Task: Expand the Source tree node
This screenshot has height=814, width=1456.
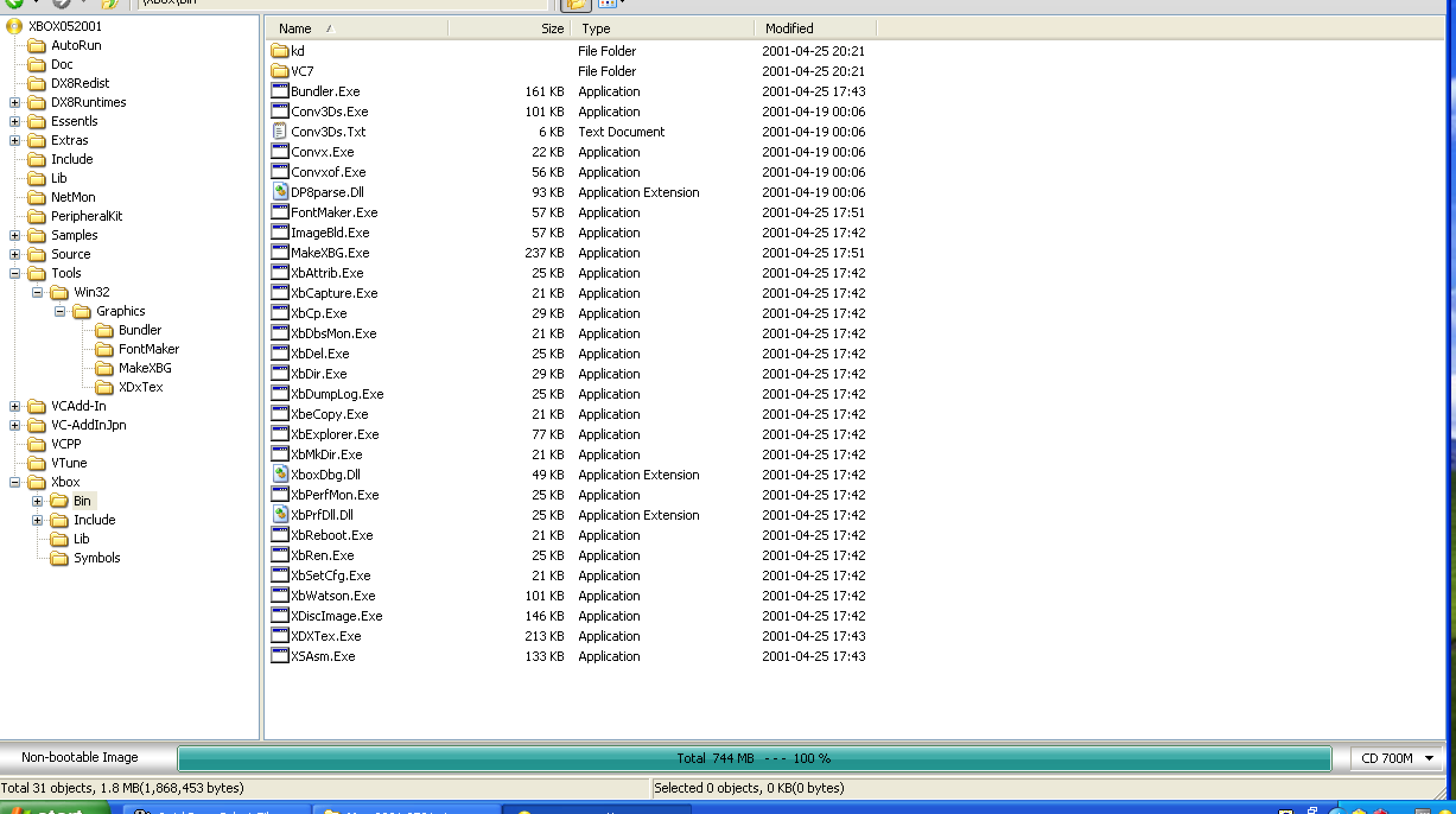Action: (15, 255)
